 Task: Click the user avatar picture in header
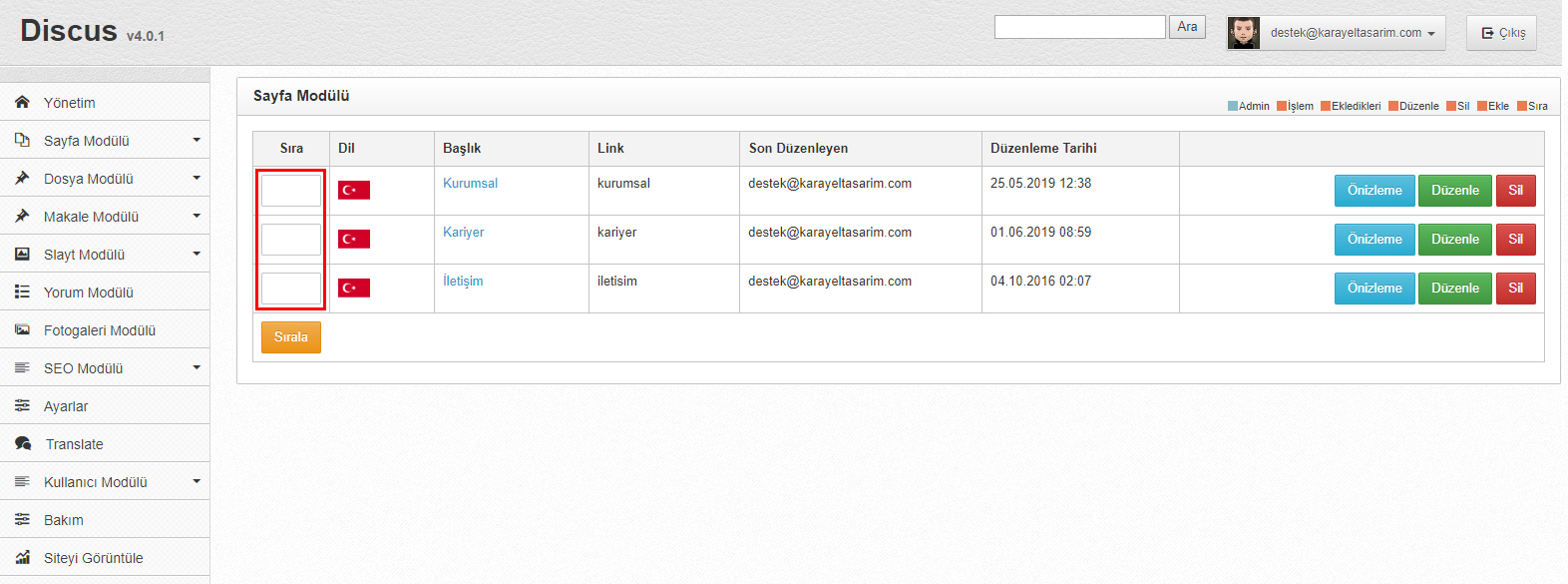click(x=1244, y=33)
